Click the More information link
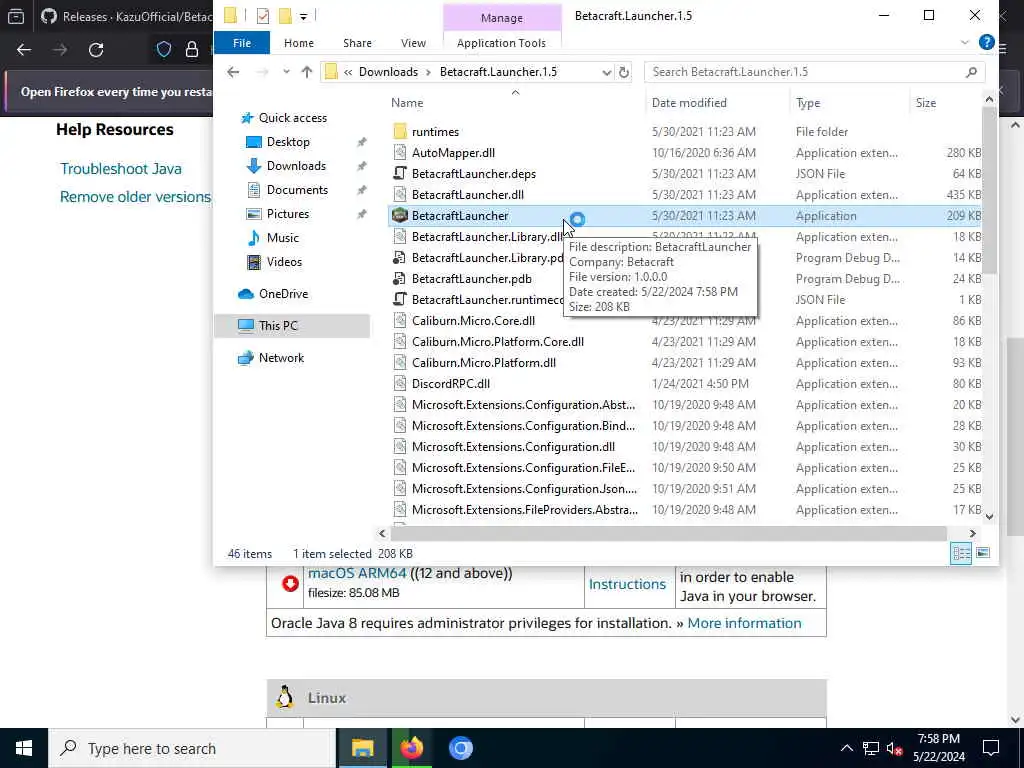The height and width of the screenshot is (768, 1024). (744, 623)
